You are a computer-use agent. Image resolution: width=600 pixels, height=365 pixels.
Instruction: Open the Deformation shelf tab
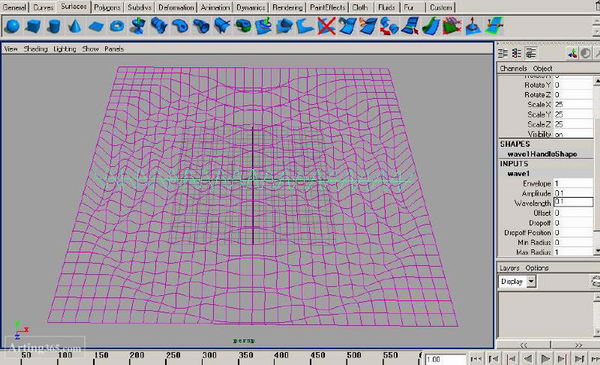click(176, 7)
